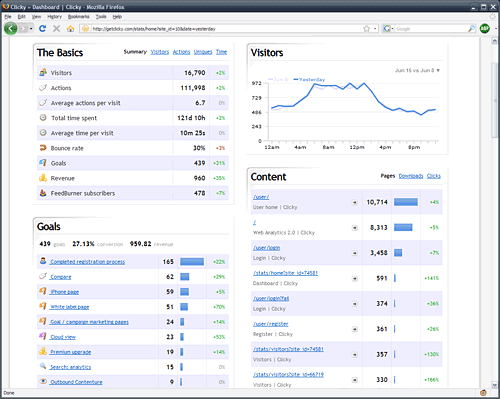This screenshot has height=399, width=500.
Task: Go to the home page icon
Action: pyautogui.click(x=70, y=29)
